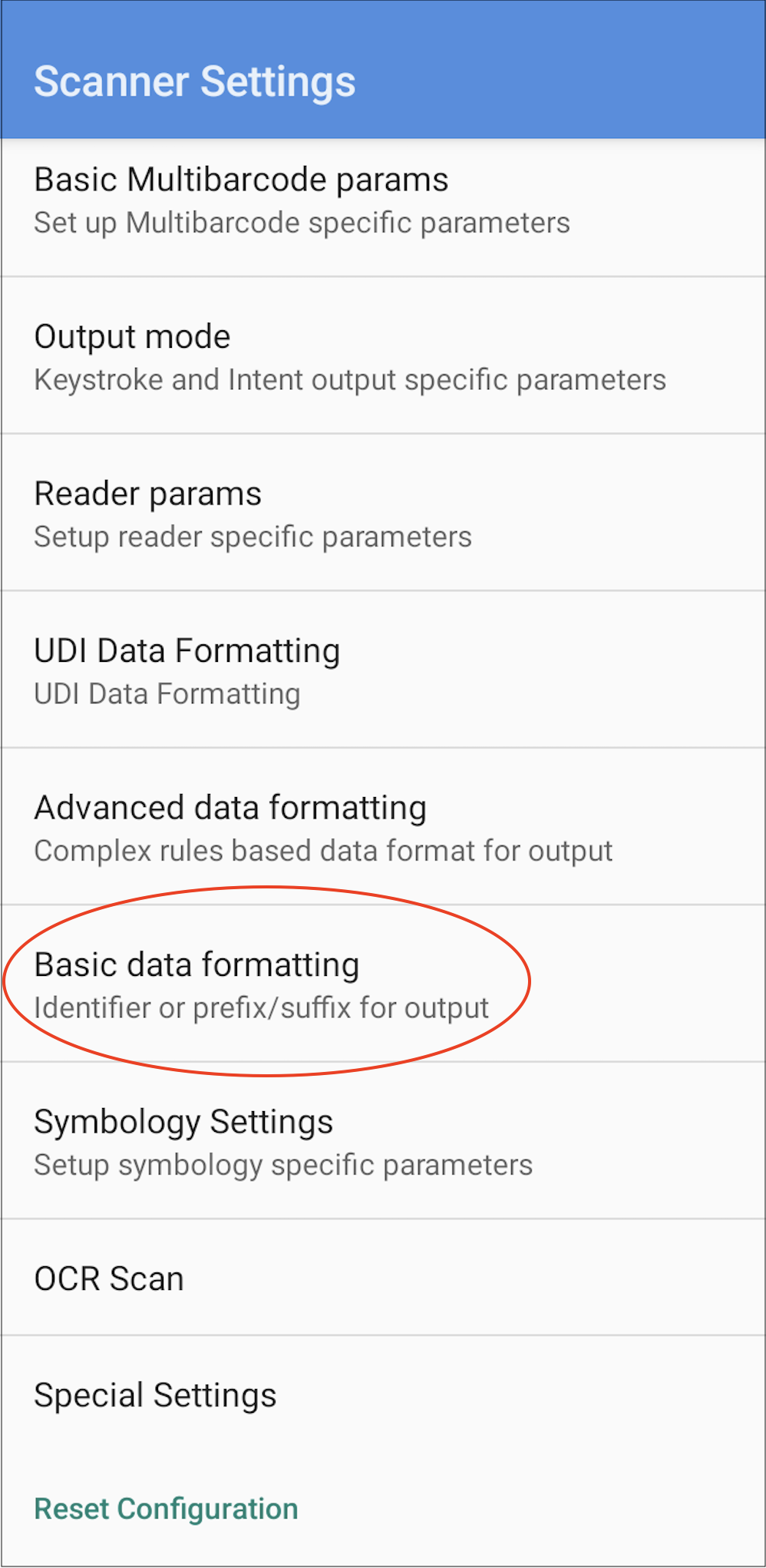The height and width of the screenshot is (1568, 766).
Task: Tap the Reset Configuration link
Action: point(166,1509)
